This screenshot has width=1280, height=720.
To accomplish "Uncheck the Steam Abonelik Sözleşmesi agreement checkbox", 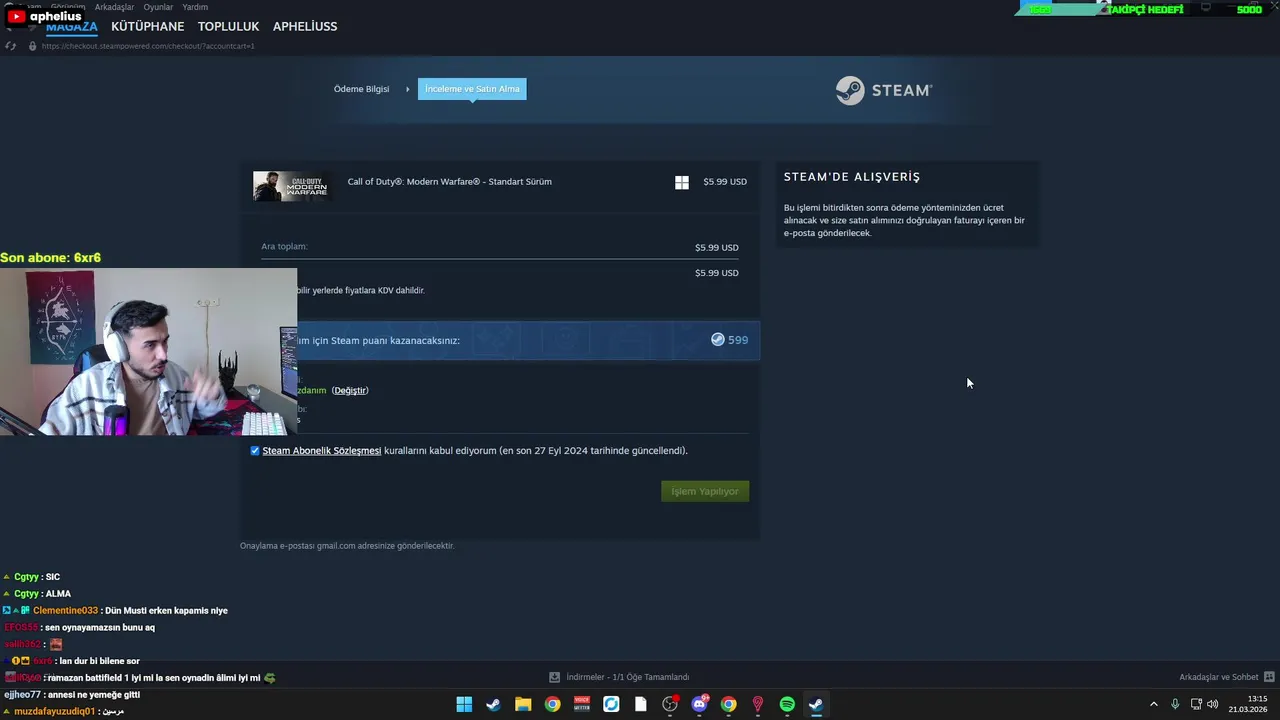I will pos(255,451).
